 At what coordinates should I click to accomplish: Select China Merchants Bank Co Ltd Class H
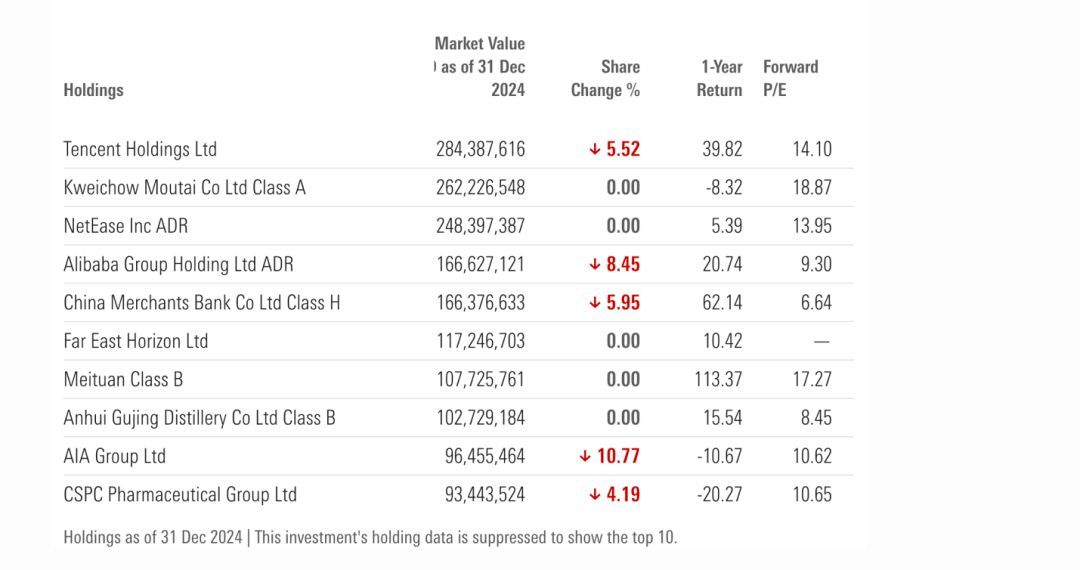(x=201, y=303)
